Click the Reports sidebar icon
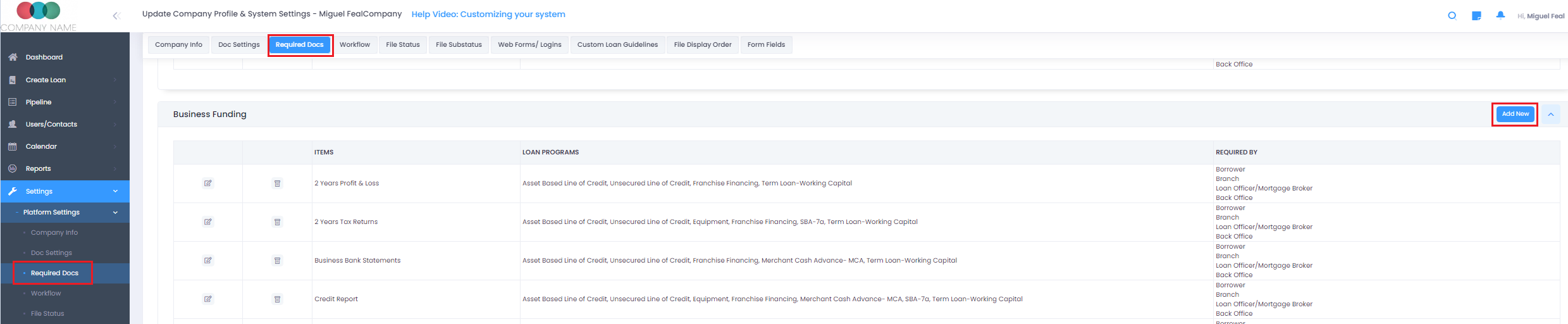This screenshot has height=324, width=1568. click(13, 168)
